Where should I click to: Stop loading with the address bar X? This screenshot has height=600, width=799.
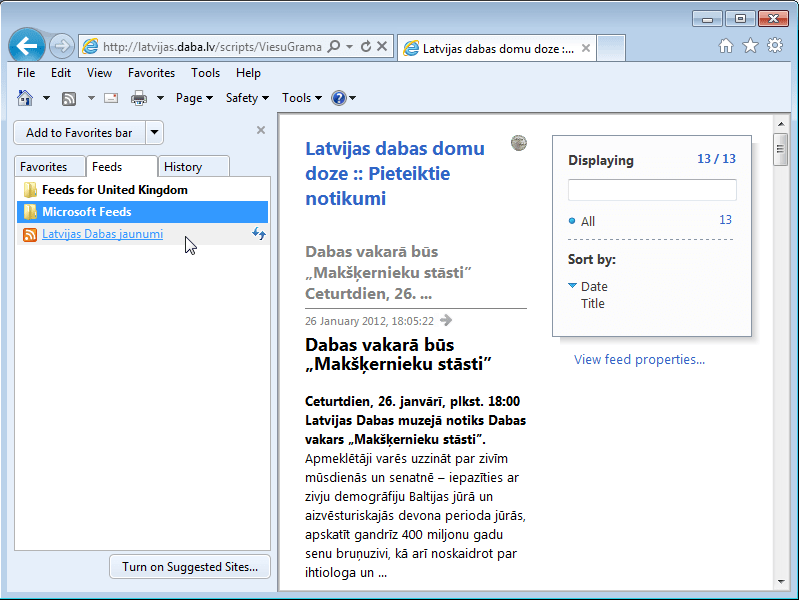(x=382, y=46)
